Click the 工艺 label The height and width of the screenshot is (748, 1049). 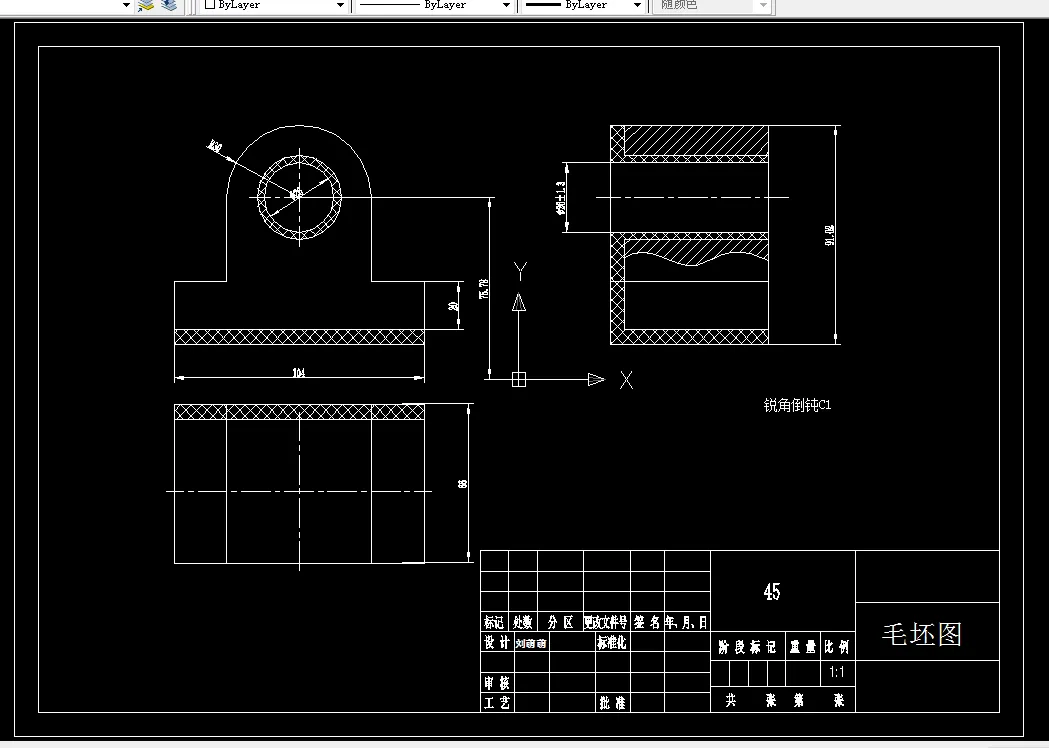click(496, 703)
